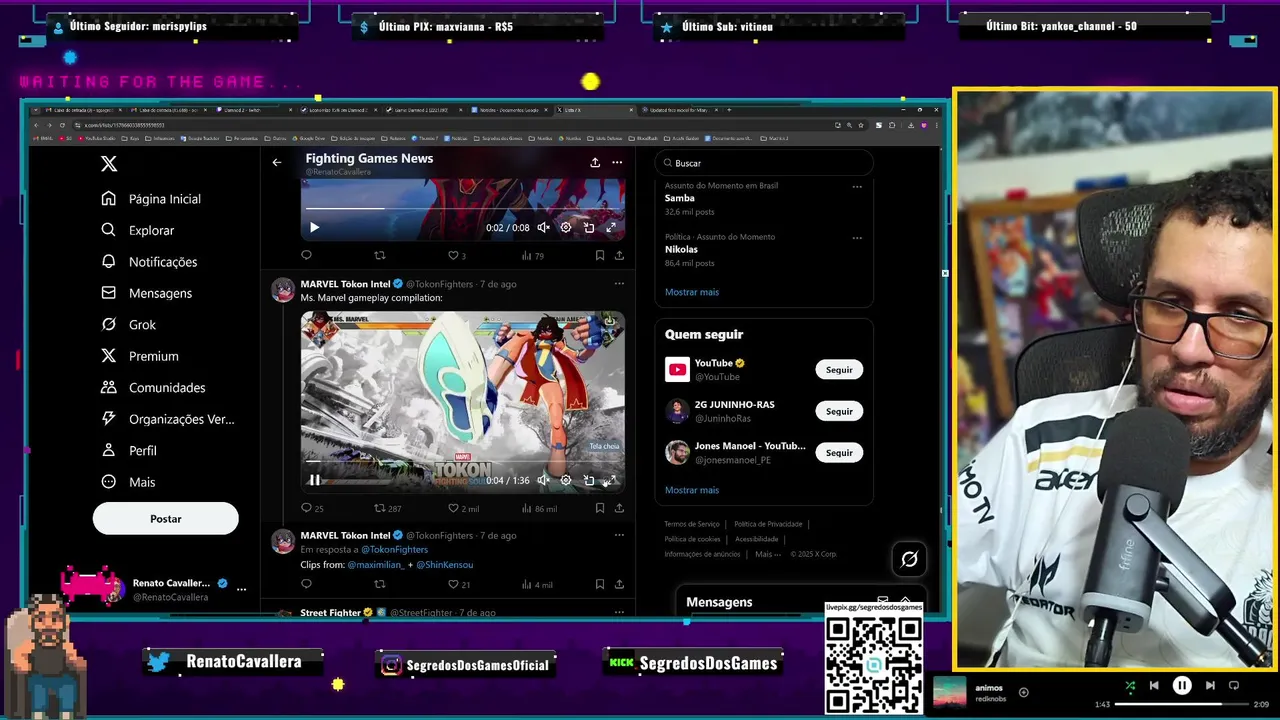Open @ShinKensou mention link

click(x=444, y=565)
